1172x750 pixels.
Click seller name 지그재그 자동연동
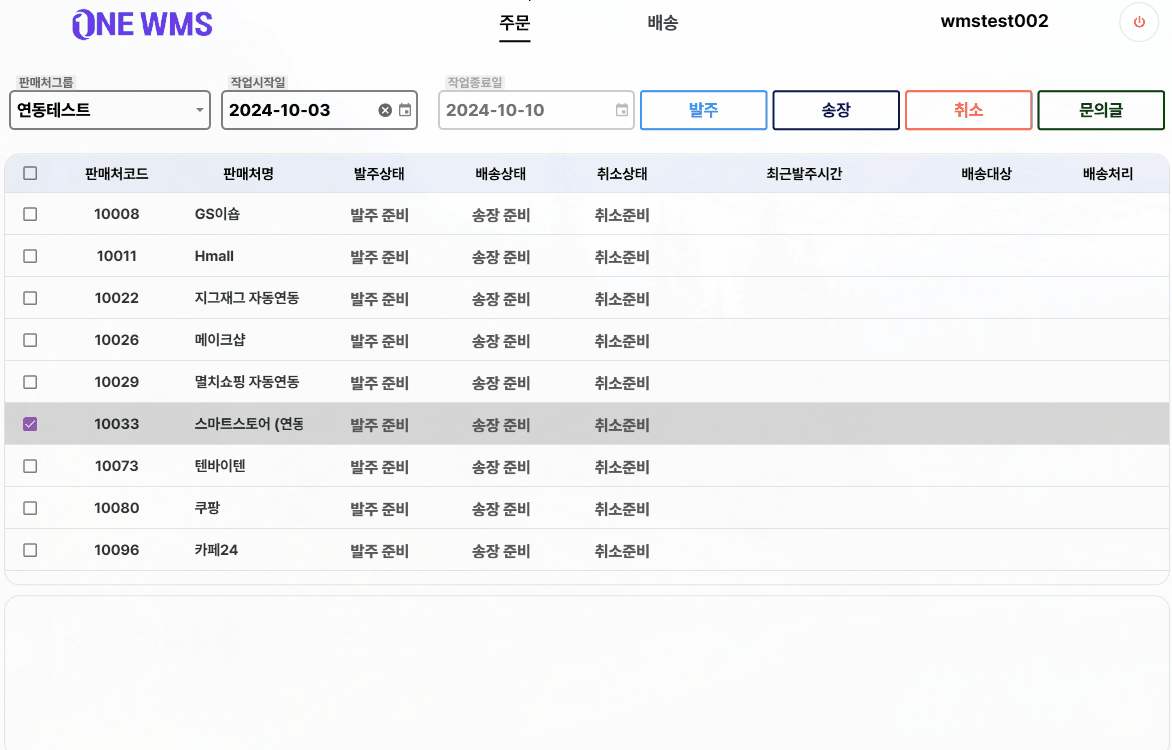pyautogui.click(x=247, y=298)
